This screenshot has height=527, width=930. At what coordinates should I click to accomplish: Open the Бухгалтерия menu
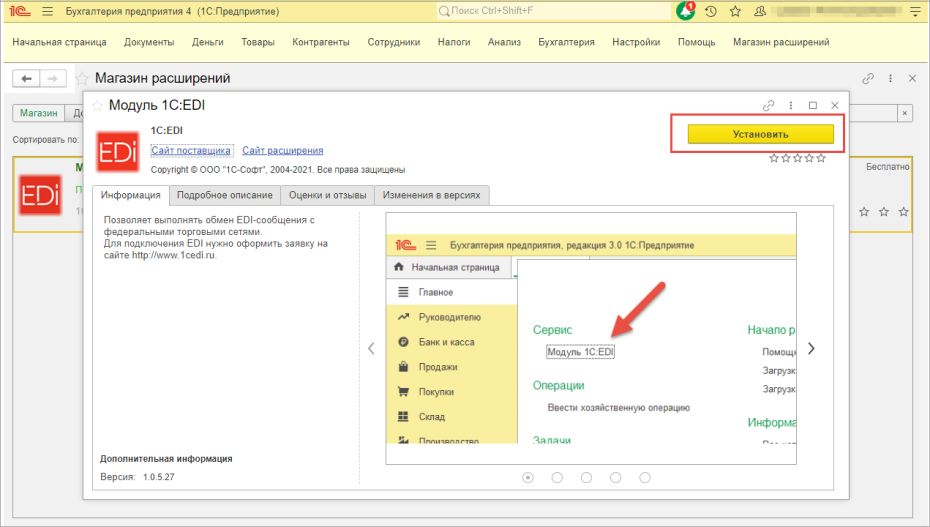tap(566, 42)
